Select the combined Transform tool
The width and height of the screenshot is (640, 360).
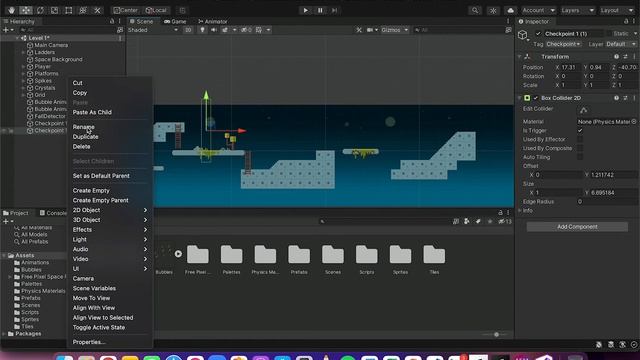click(83, 10)
